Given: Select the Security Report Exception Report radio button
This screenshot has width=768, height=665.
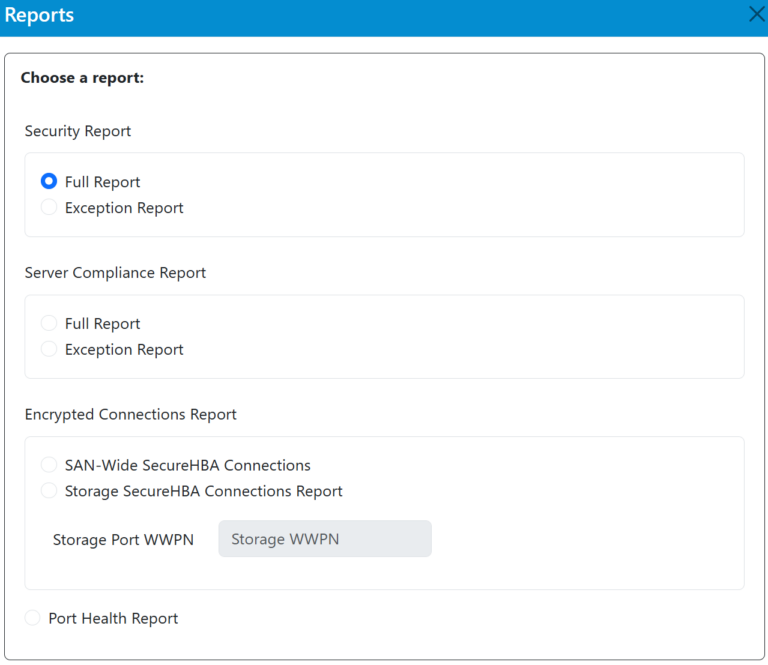Looking at the screenshot, I should tap(49, 208).
